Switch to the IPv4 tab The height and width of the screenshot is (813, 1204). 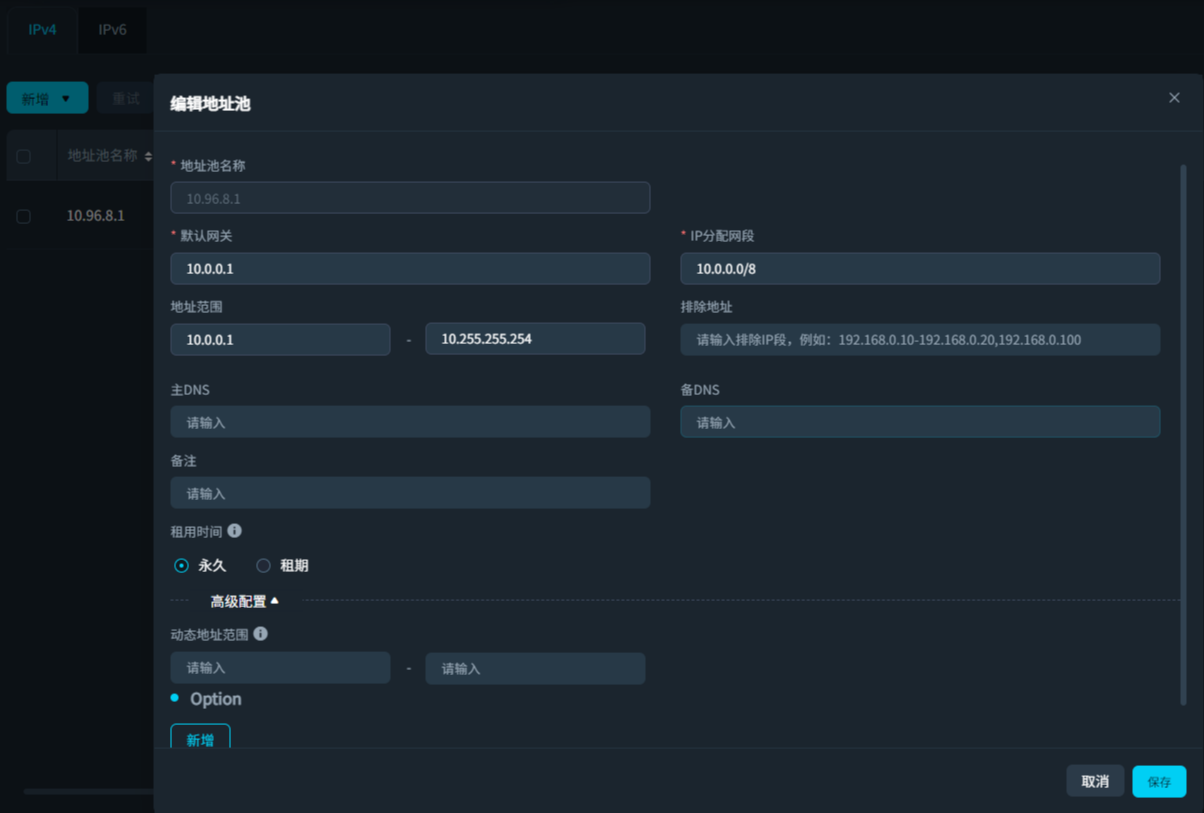42,30
